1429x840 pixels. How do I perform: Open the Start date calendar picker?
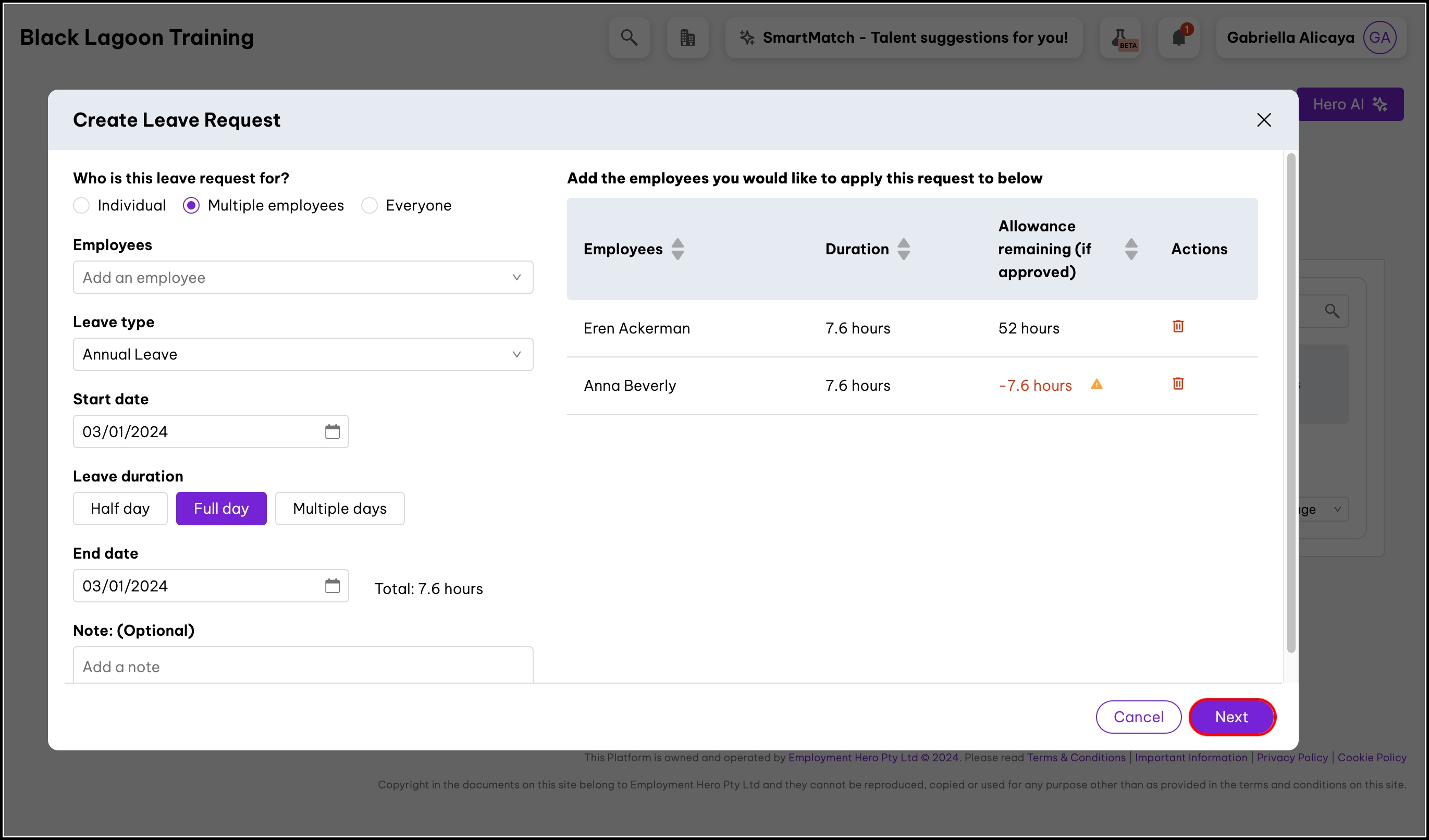[x=332, y=431]
